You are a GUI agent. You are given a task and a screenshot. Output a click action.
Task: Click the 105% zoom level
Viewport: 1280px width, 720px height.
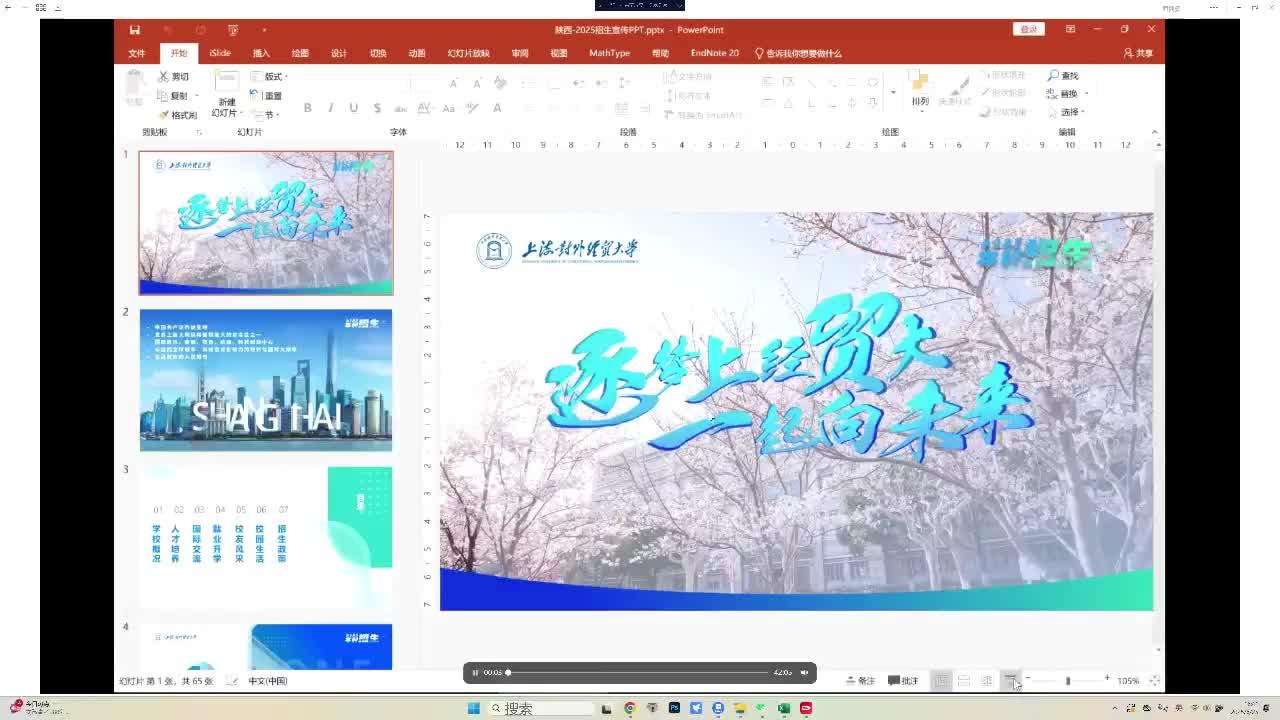point(1128,681)
